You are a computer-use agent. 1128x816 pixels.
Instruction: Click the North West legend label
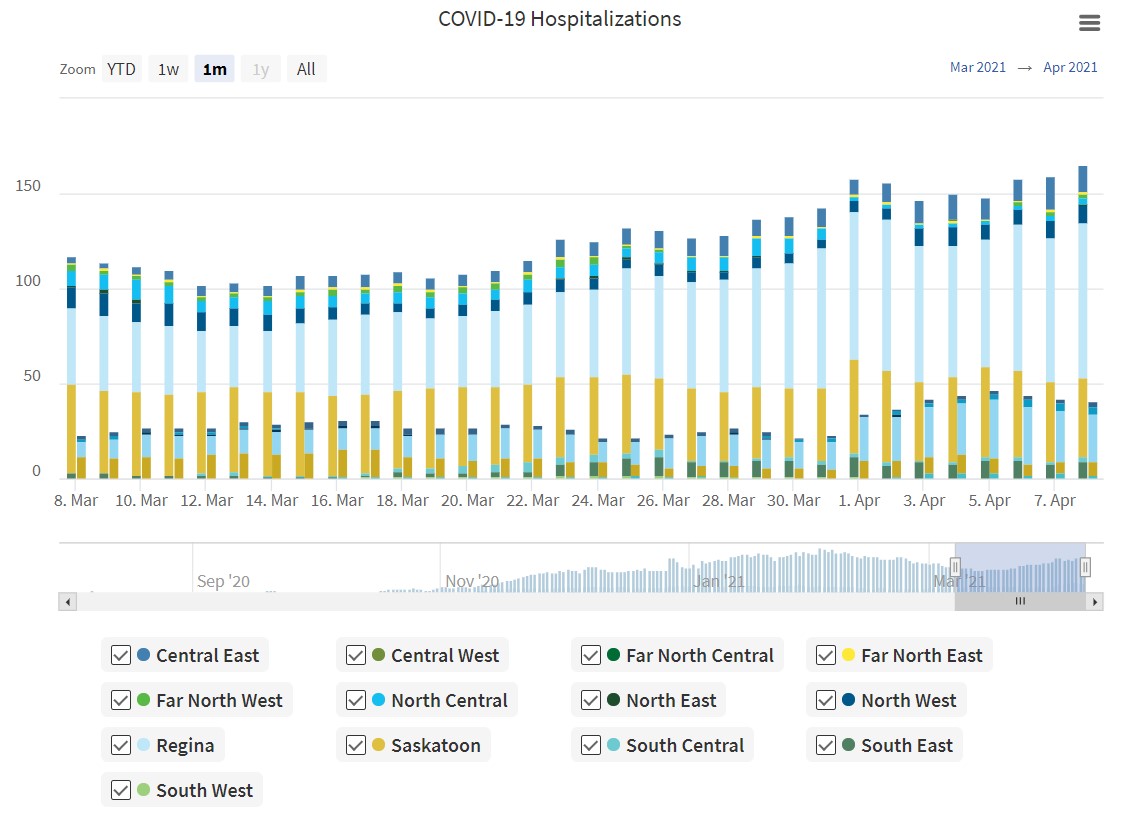(x=909, y=700)
